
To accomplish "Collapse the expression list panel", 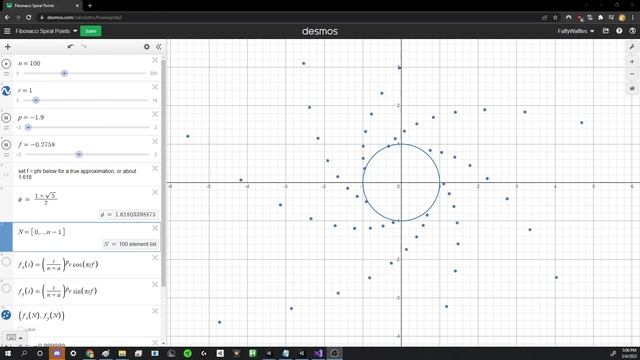I will pos(159,47).
